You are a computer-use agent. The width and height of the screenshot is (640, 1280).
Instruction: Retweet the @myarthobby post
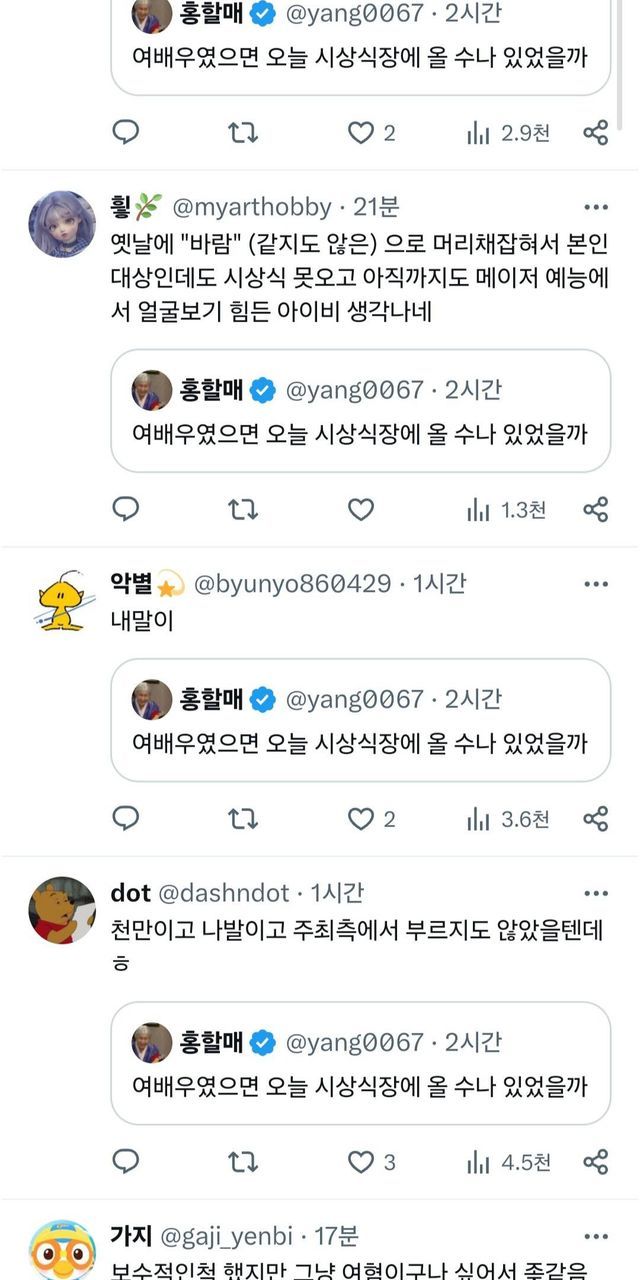pos(243,510)
